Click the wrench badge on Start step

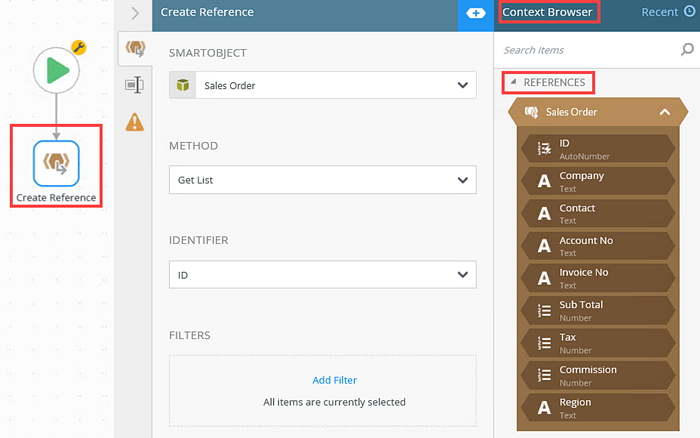click(x=79, y=47)
